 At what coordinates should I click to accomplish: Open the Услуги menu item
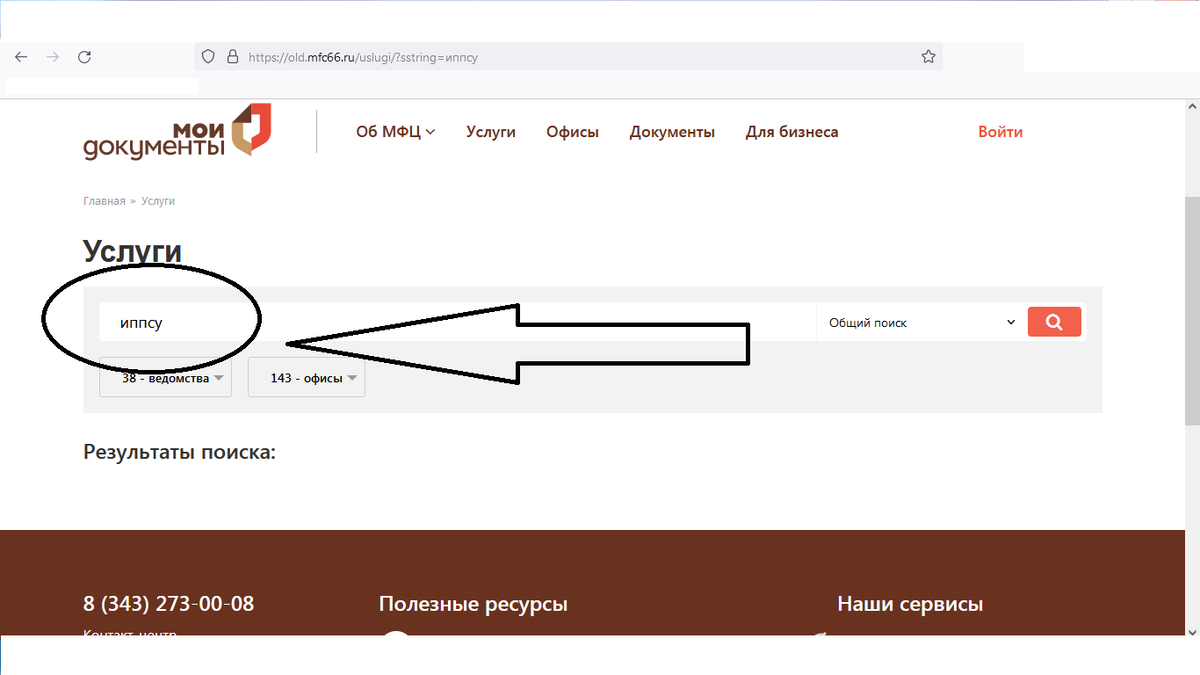pyautogui.click(x=490, y=131)
